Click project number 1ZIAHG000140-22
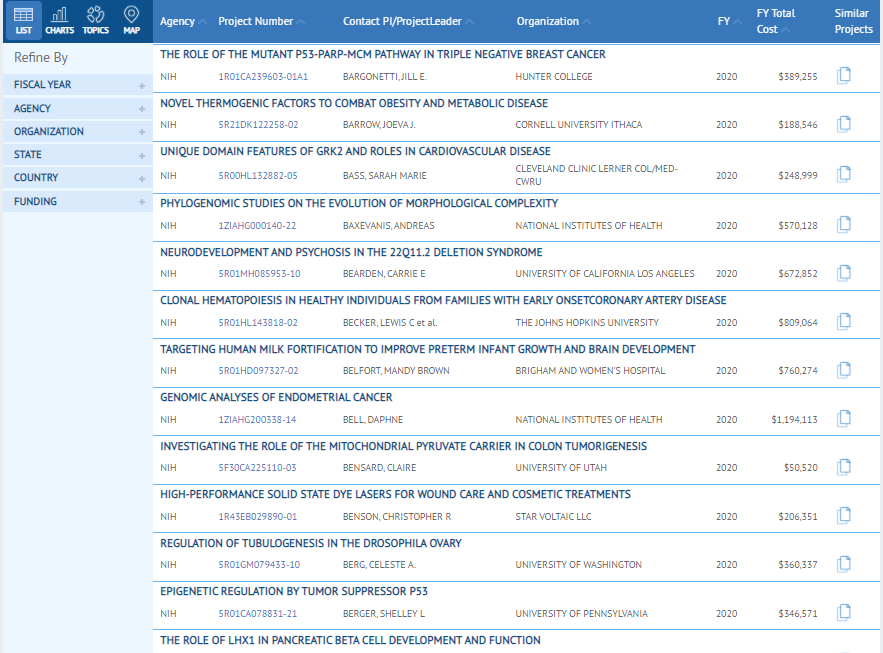 257,226
